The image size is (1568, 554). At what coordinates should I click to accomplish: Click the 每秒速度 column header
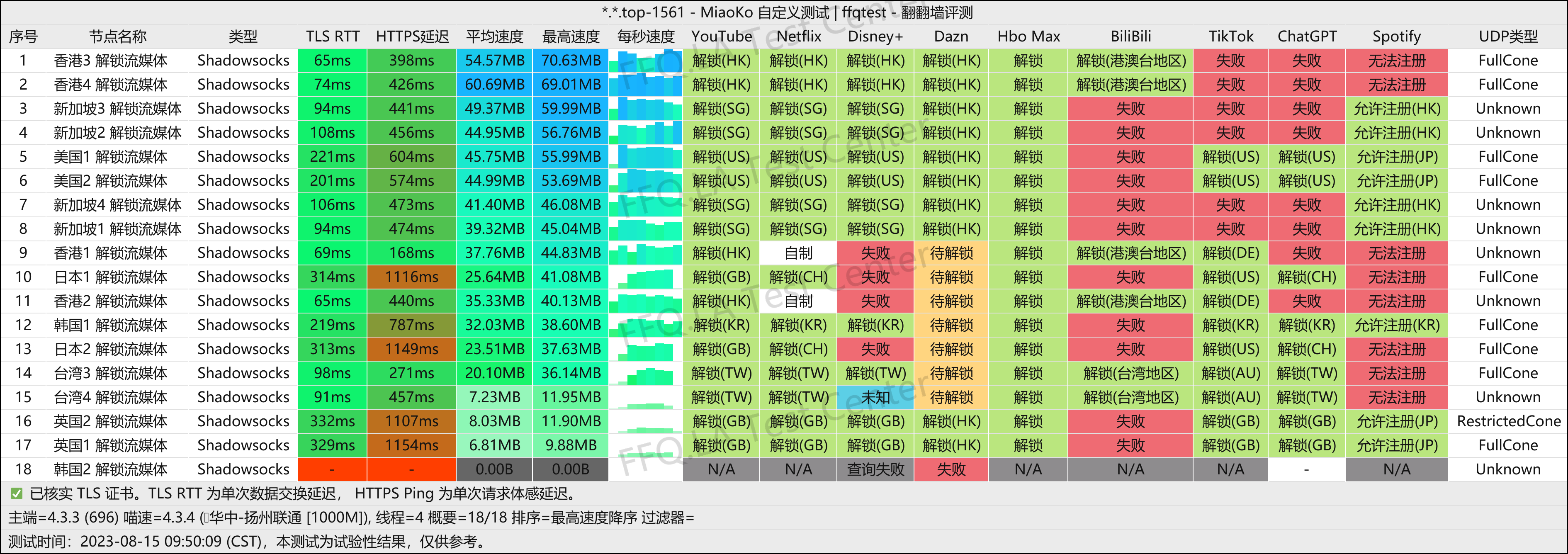click(646, 36)
